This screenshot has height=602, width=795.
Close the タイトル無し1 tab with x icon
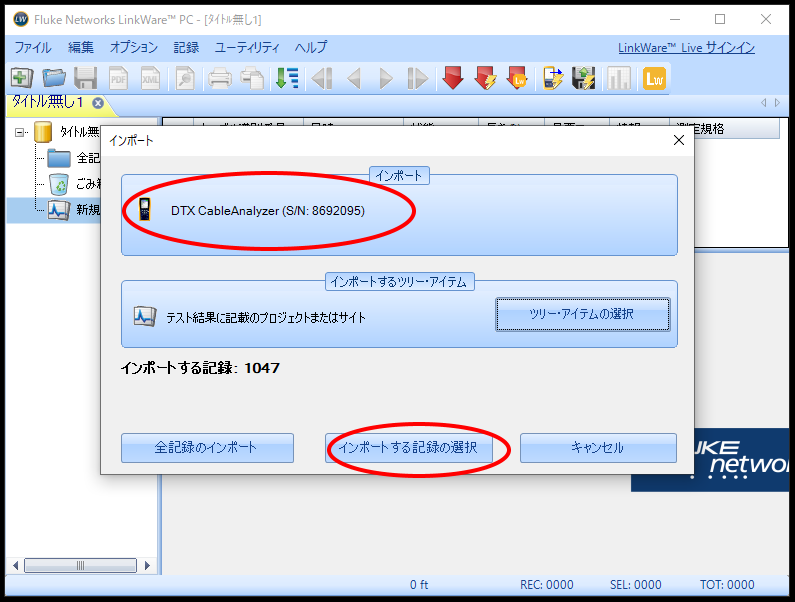click(x=98, y=103)
